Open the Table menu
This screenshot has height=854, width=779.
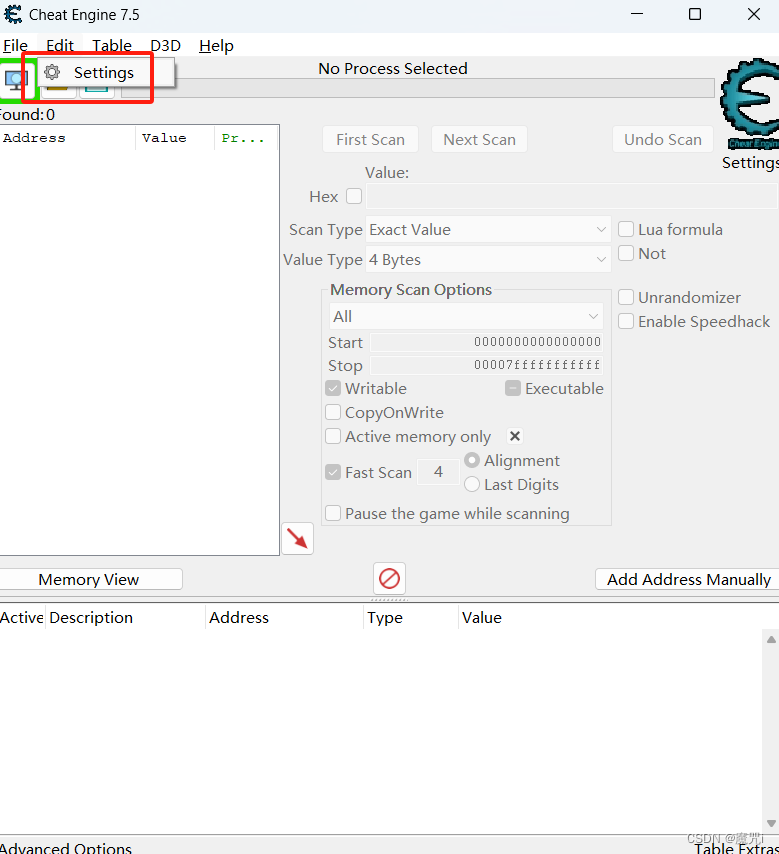pos(112,45)
